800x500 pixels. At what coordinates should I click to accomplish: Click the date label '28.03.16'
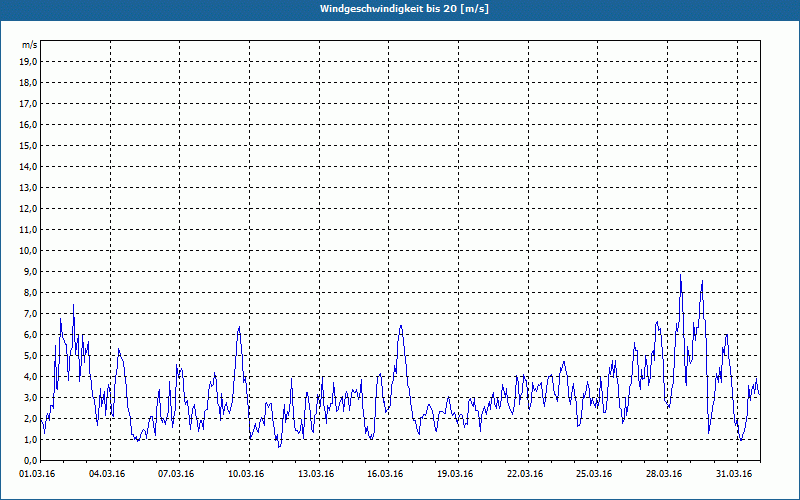click(x=665, y=474)
